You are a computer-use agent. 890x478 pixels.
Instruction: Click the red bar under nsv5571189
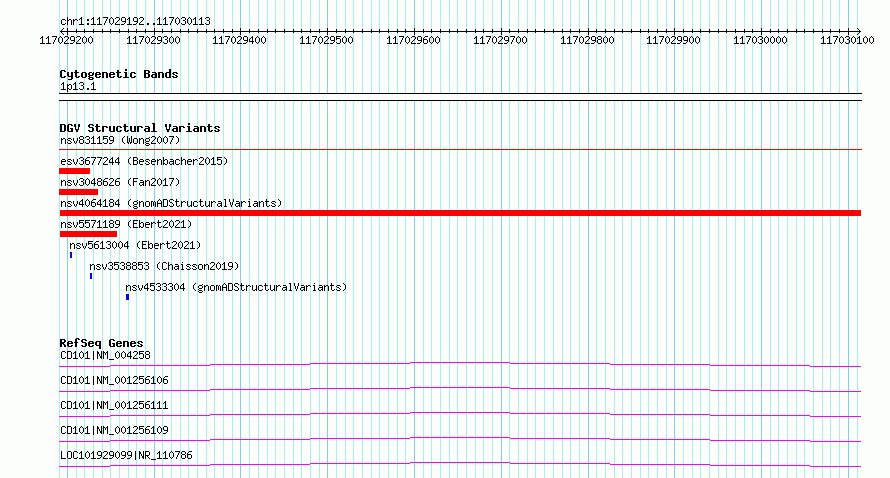pyautogui.click(x=88, y=234)
